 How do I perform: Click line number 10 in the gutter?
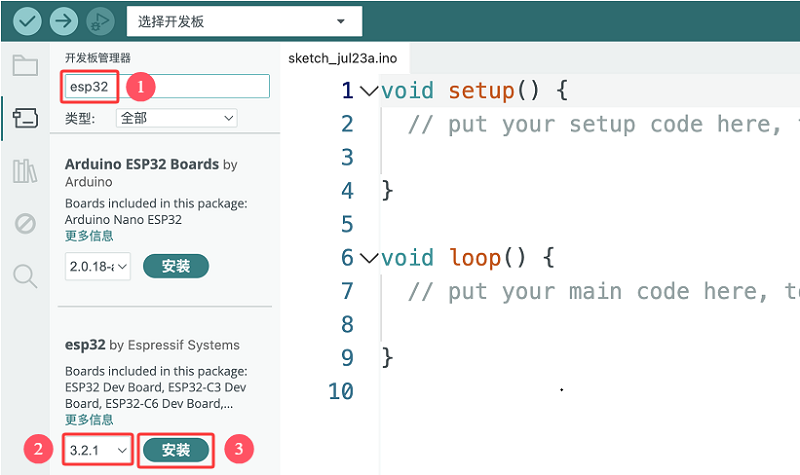[341, 392]
